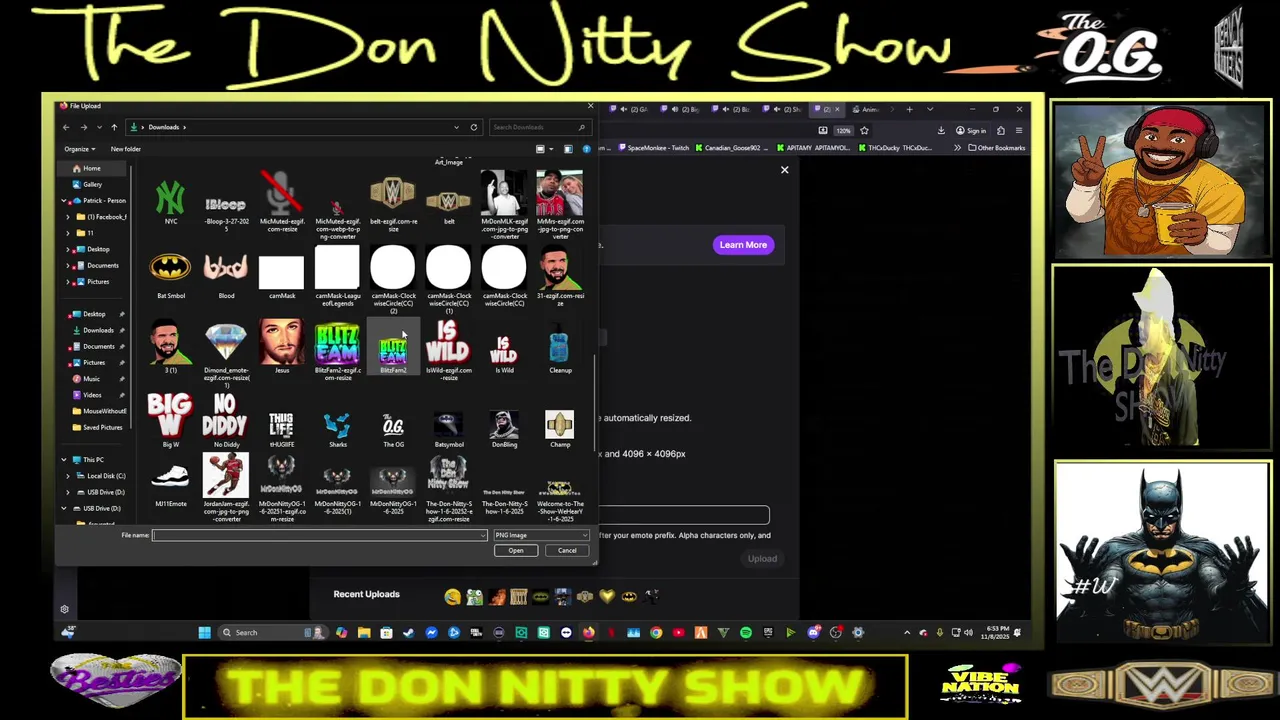This screenshot has width=1280, height=720.
Task: Refresh the Downloads folder view
Action: [474, 127]
